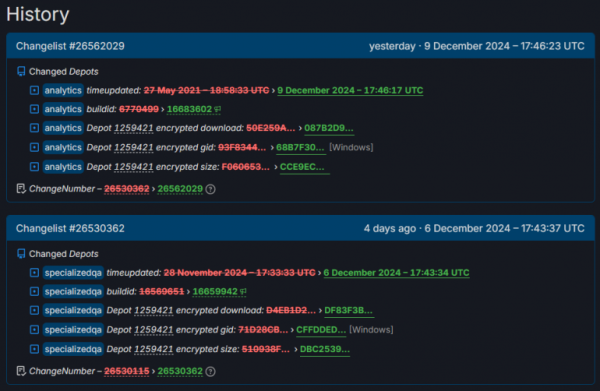Viewport: 600px width, 391px height.
Task: Click the ChangeNumber document icon for 26530115
Action: click(21, 371)
